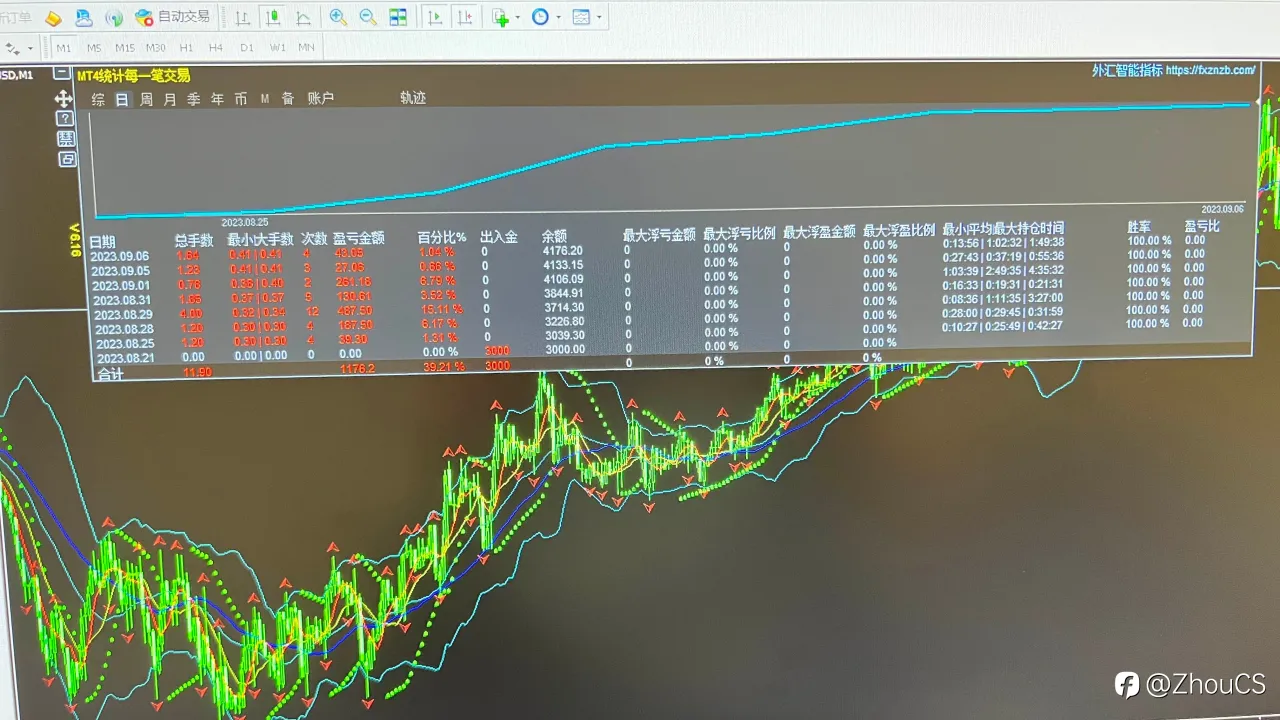Image resolution: width=1280 pixels, height=720 pixels.
Task: Click the MT4统计每一笔交易 panel title
Action: click(134, 75)
